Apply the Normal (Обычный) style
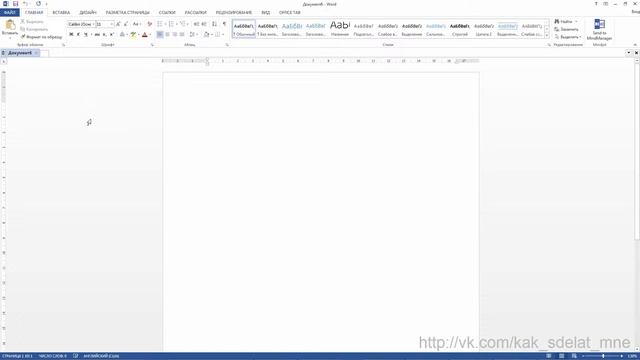 click(x=244, y=29)
